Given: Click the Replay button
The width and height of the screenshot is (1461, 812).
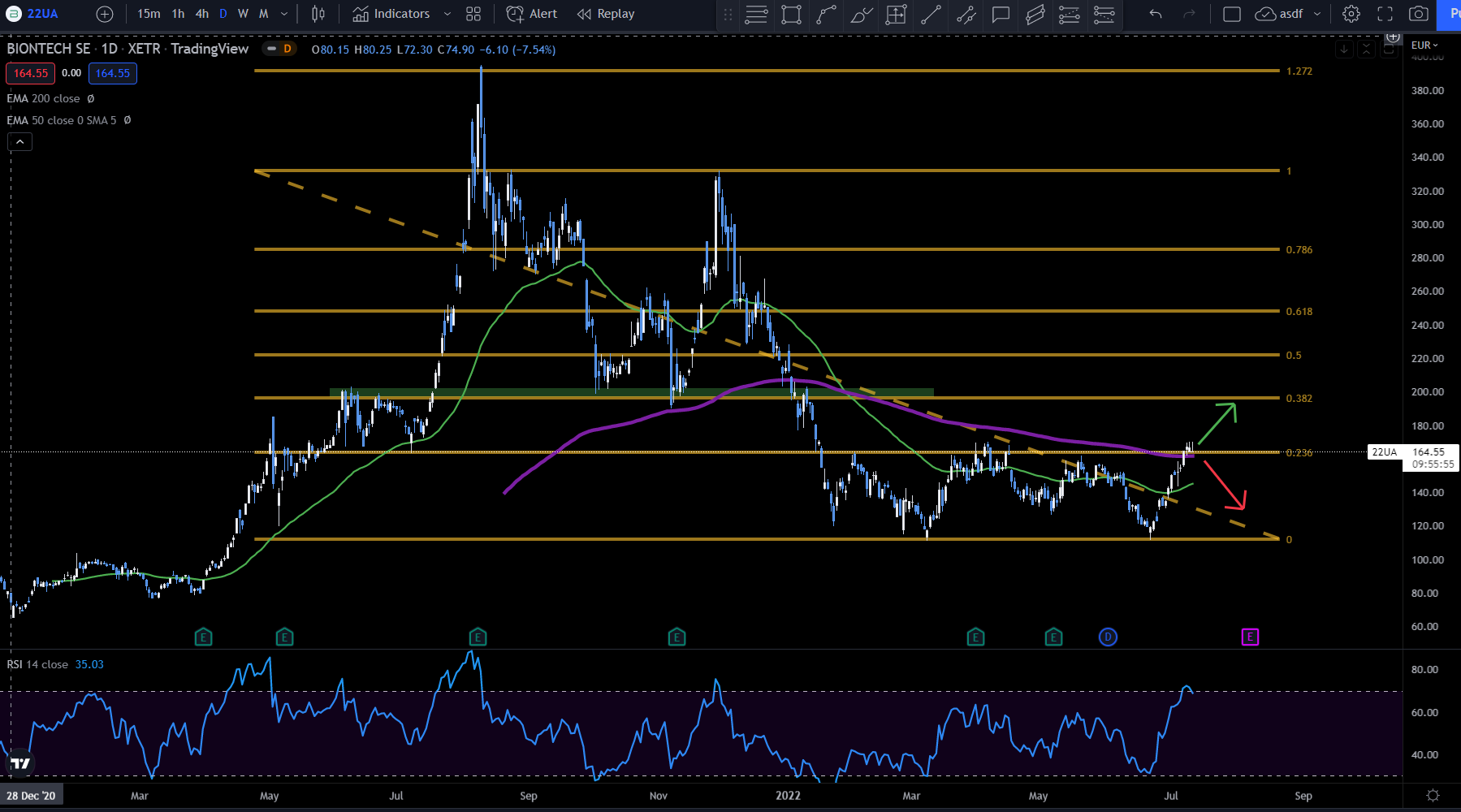Looking at the screenshot, I should (x=606, y=14).
